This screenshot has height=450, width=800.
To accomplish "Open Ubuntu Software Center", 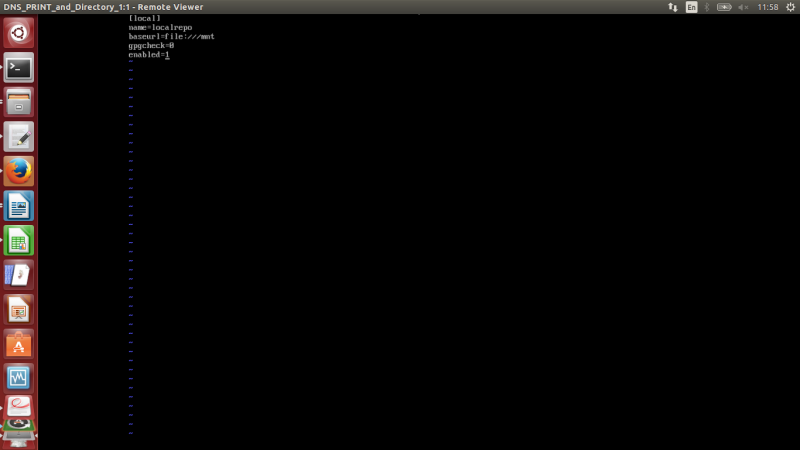I will (x=18, y=344).
